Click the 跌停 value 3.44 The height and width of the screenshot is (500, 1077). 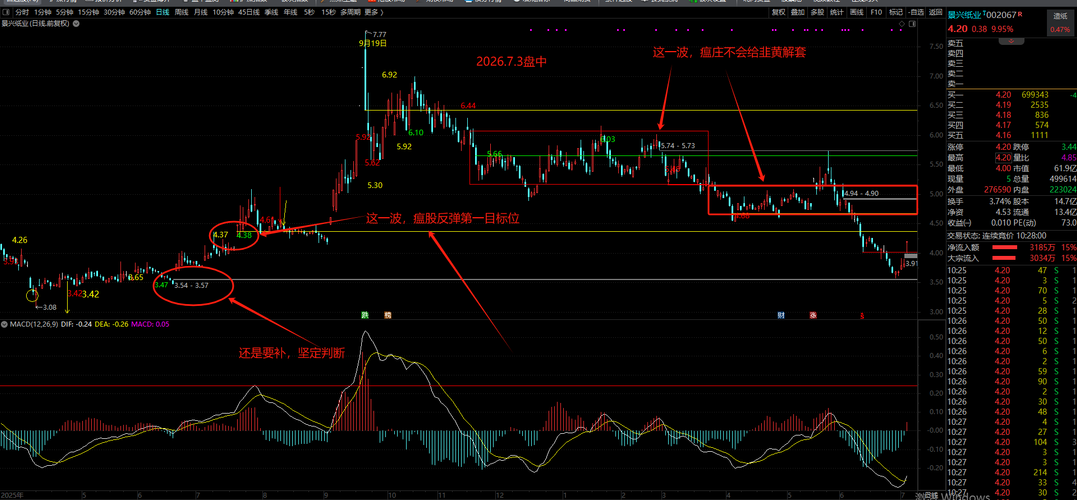(1068, 147)
